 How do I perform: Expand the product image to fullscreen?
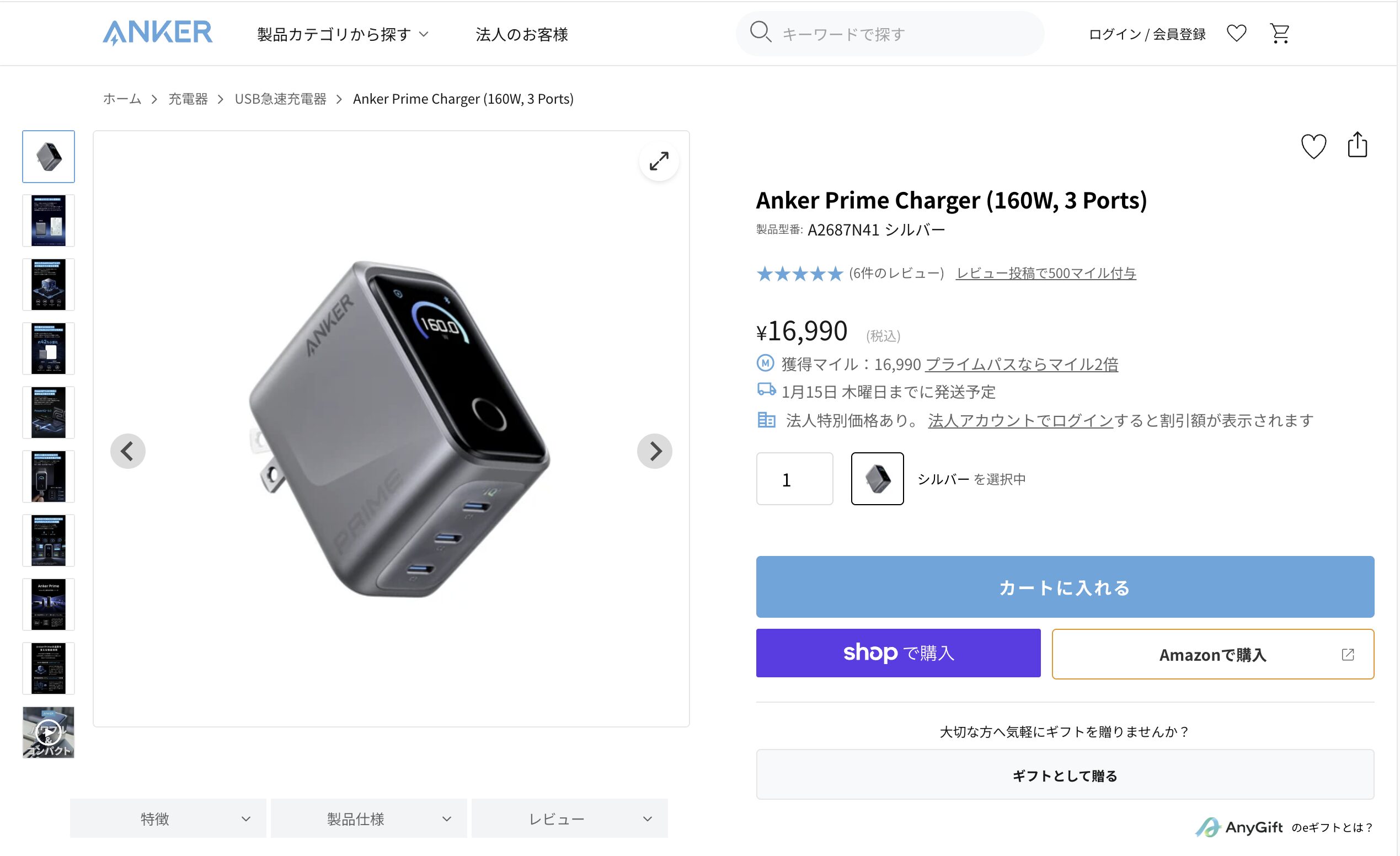tap(659, 161)
